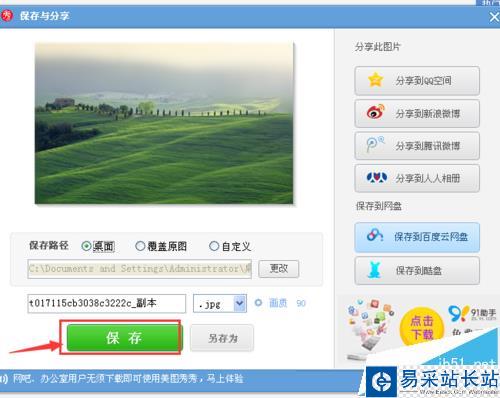Screen dimensions: 500x398
Task: Click the 画质 quality link
Action: (278, 303)
